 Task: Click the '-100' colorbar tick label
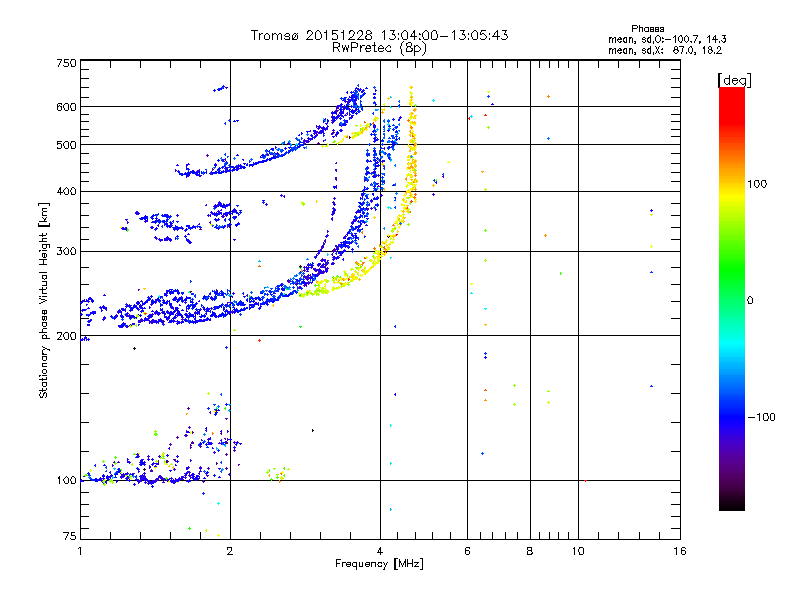click(x=761, y=417)
